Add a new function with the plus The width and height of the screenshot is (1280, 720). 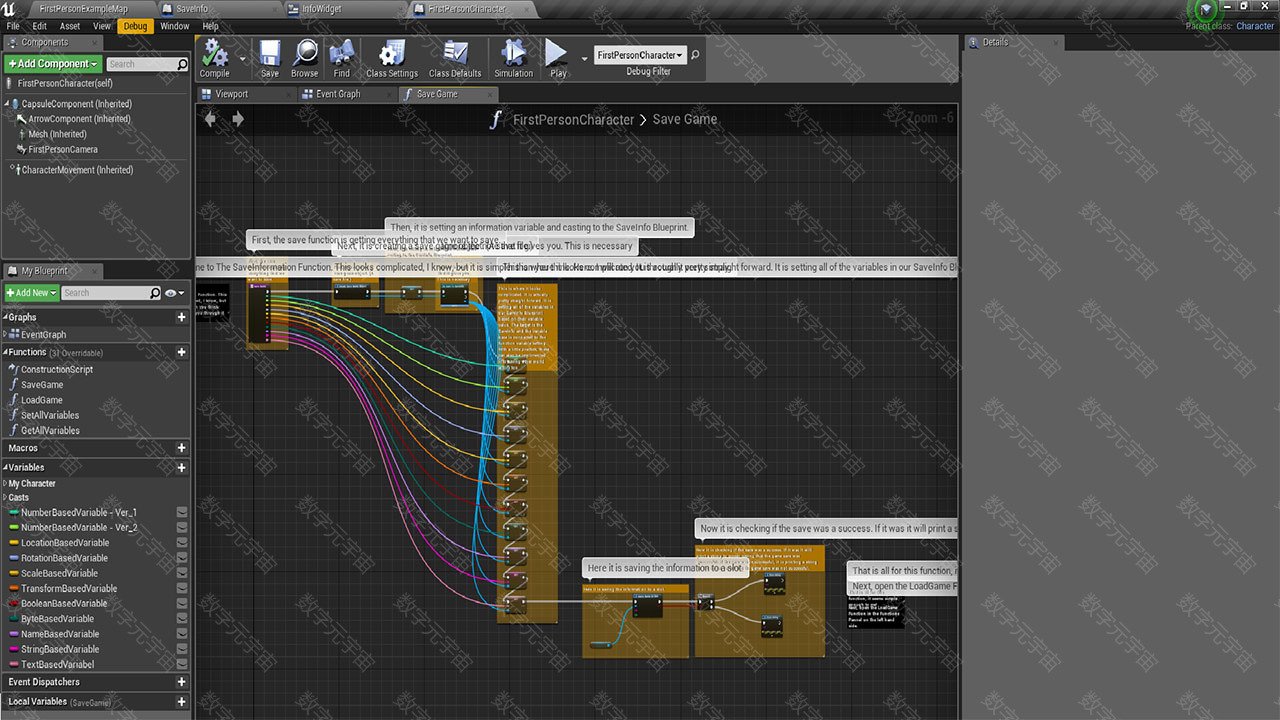coord(181,352)
